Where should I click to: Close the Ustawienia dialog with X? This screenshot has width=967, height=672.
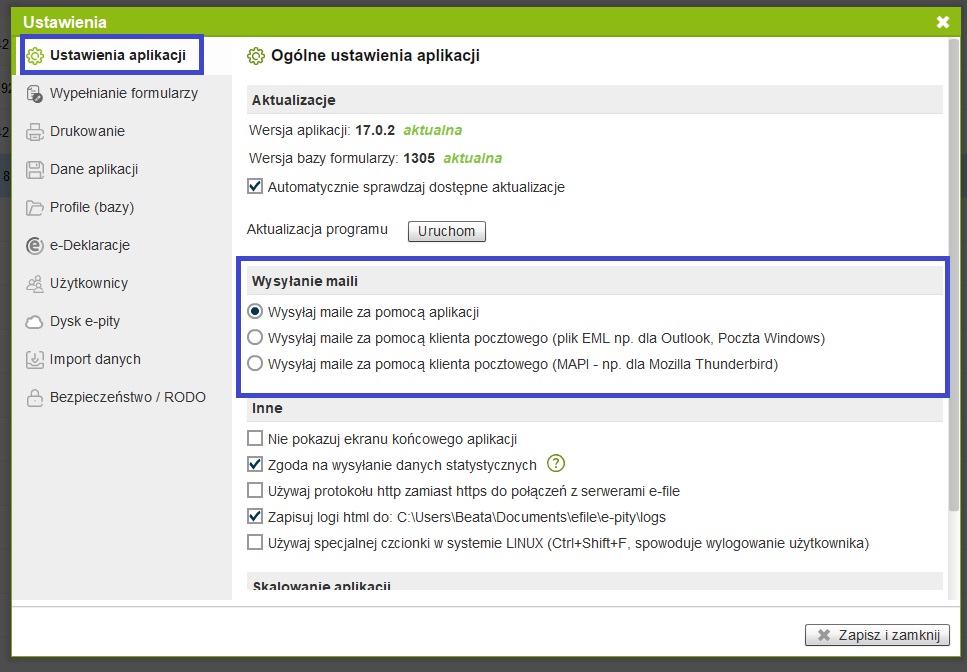942,22
